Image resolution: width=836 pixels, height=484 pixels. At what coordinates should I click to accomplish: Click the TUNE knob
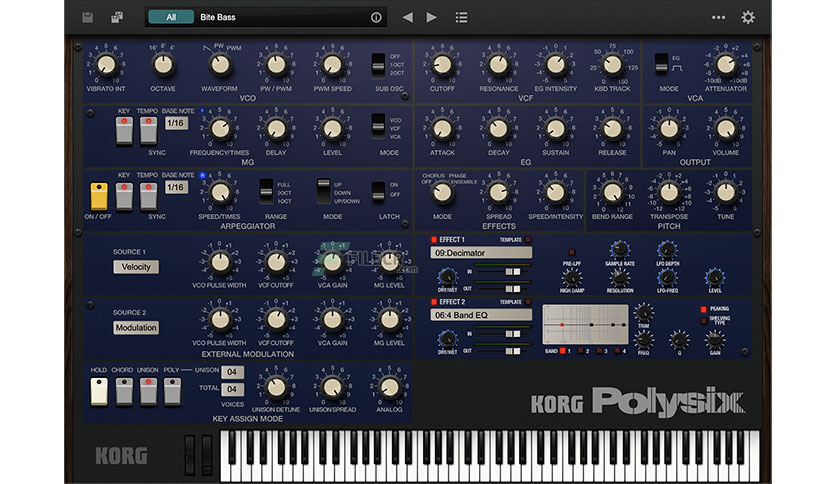point(726,193)
